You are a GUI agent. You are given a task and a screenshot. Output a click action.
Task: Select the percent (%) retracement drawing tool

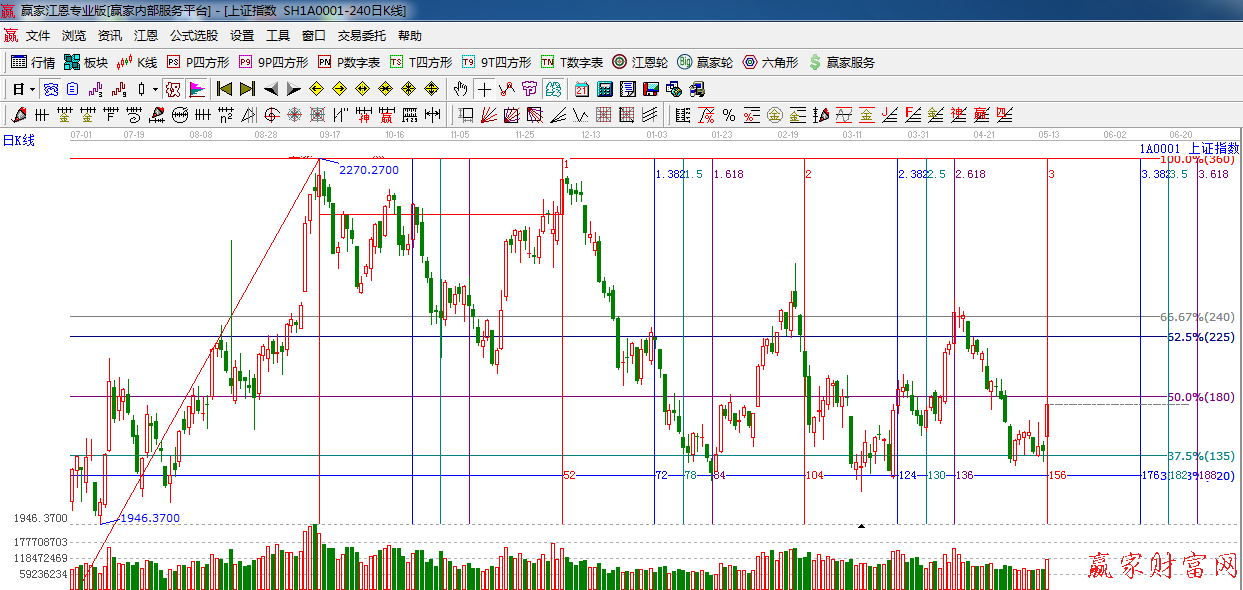[x=729, y=115]
